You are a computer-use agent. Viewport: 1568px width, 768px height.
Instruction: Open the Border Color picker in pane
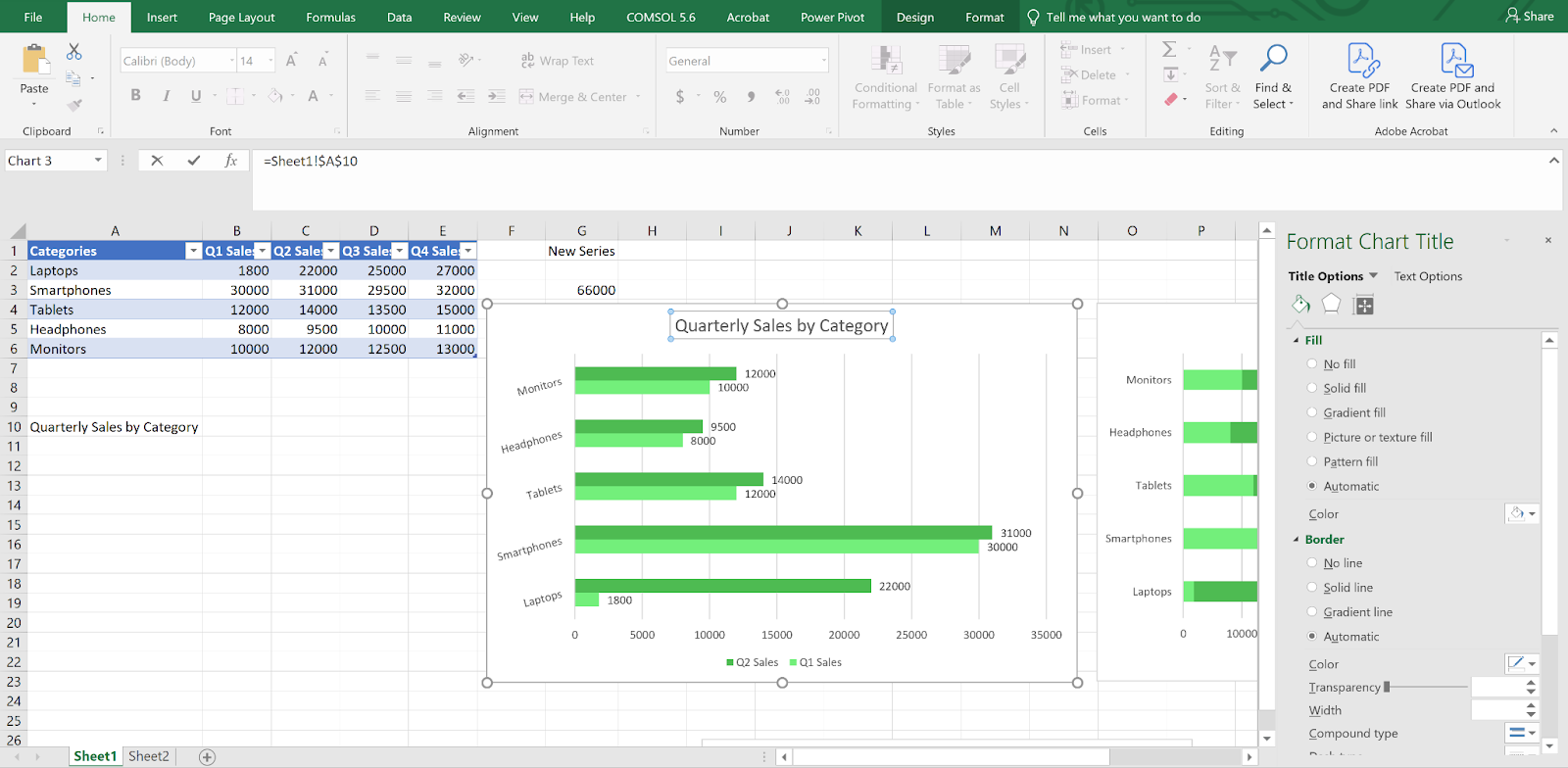coord(1522,663)
